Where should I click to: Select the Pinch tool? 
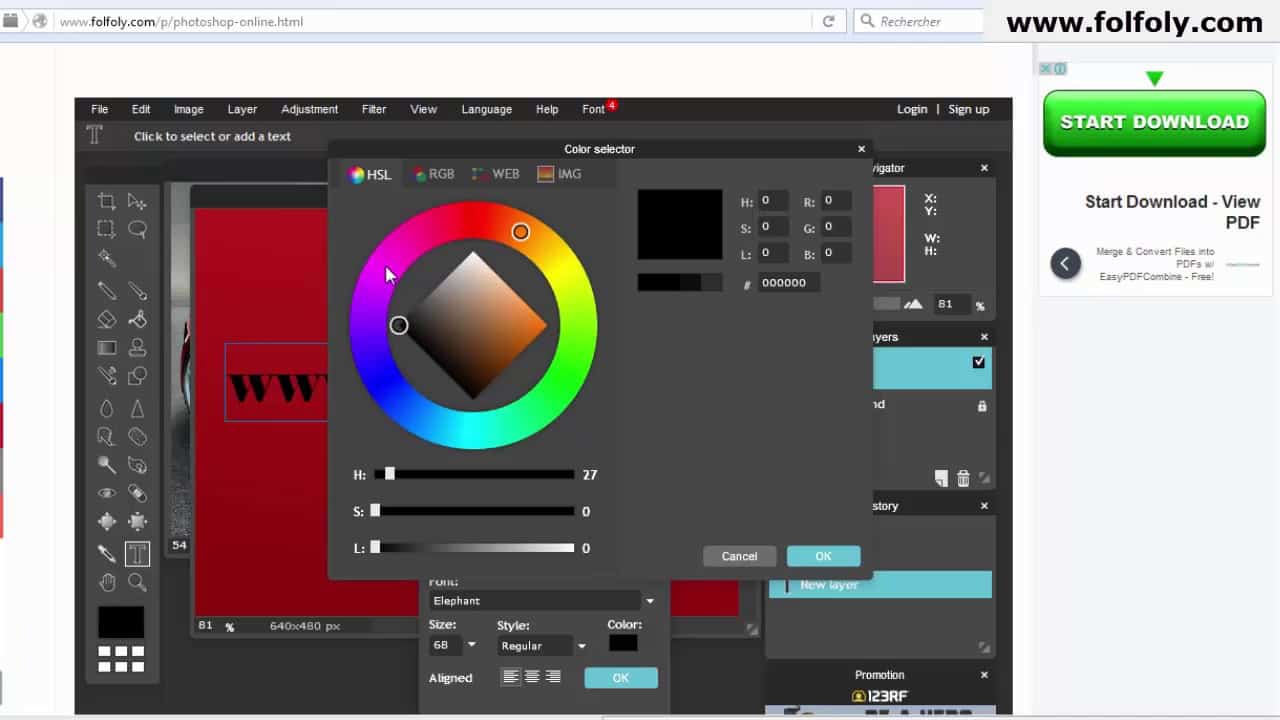point(137,521)
